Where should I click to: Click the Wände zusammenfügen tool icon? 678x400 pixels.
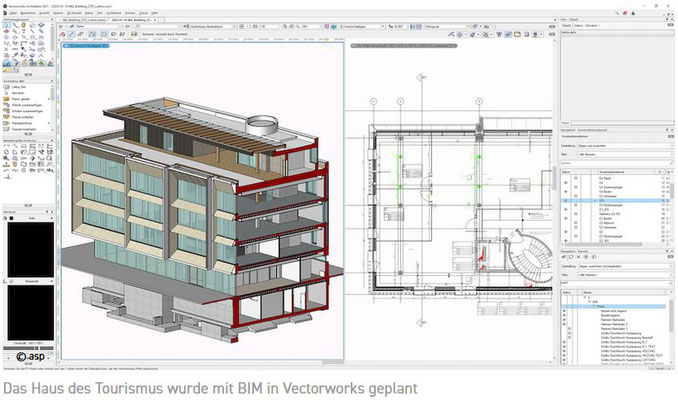(6, 105)
